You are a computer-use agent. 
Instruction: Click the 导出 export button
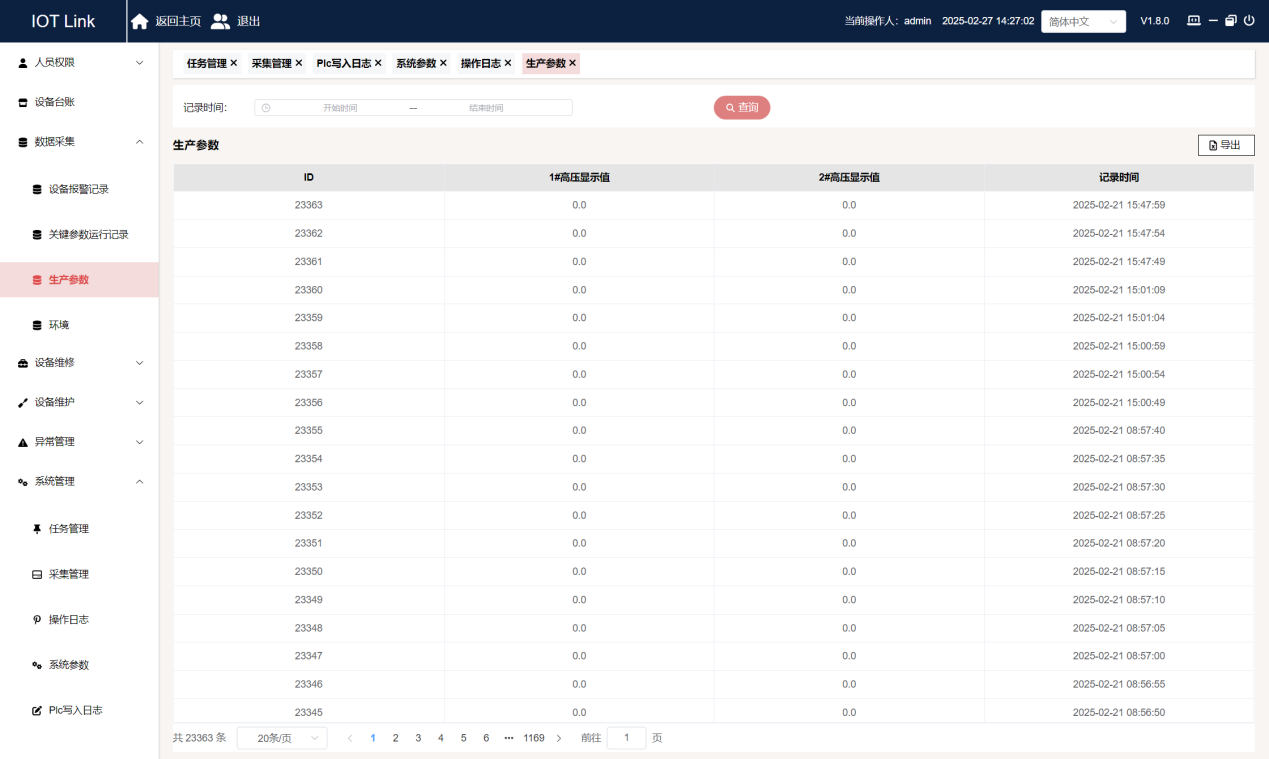point(1226,145)
